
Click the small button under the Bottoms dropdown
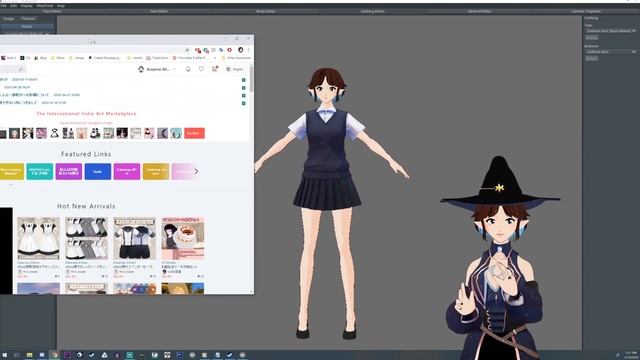[x=591, y=58]
